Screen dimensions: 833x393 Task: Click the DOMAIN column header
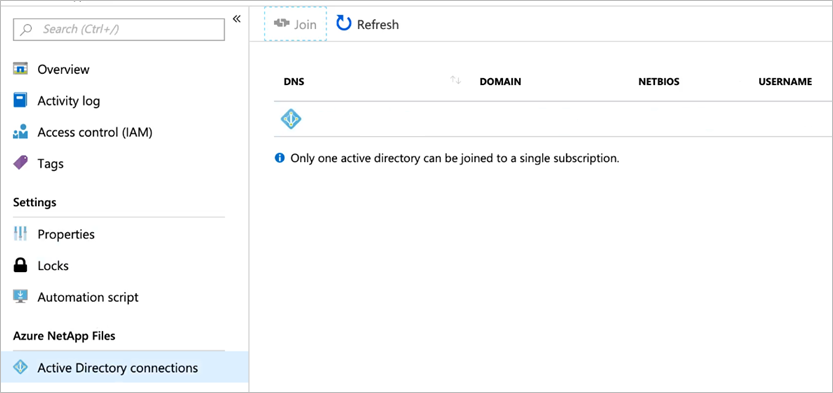500,82
